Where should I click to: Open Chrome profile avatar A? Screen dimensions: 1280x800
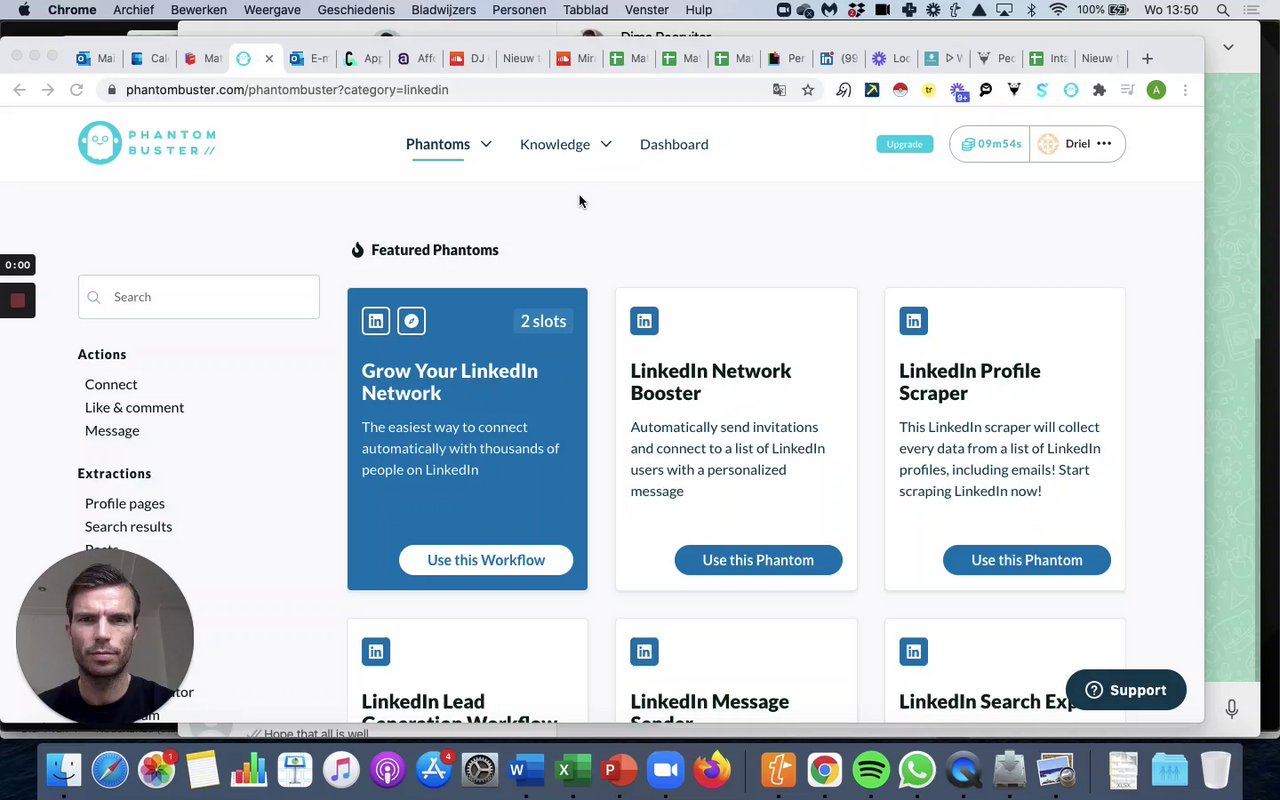(x=1156, y=90)
